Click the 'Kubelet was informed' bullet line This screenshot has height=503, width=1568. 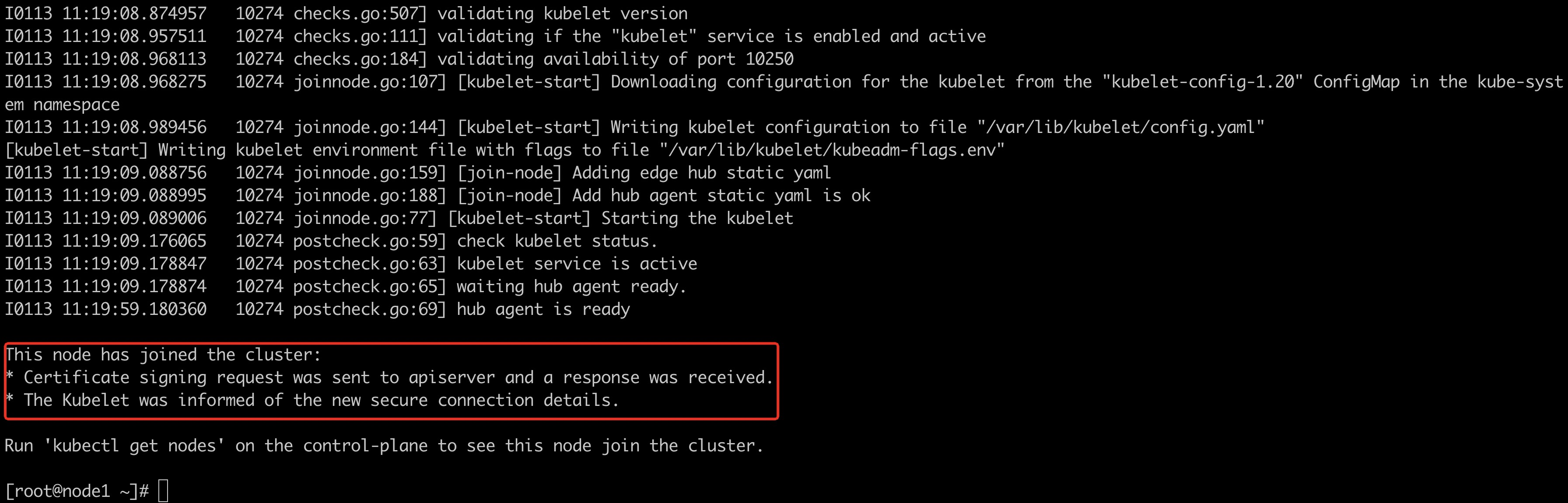point(312,400)
